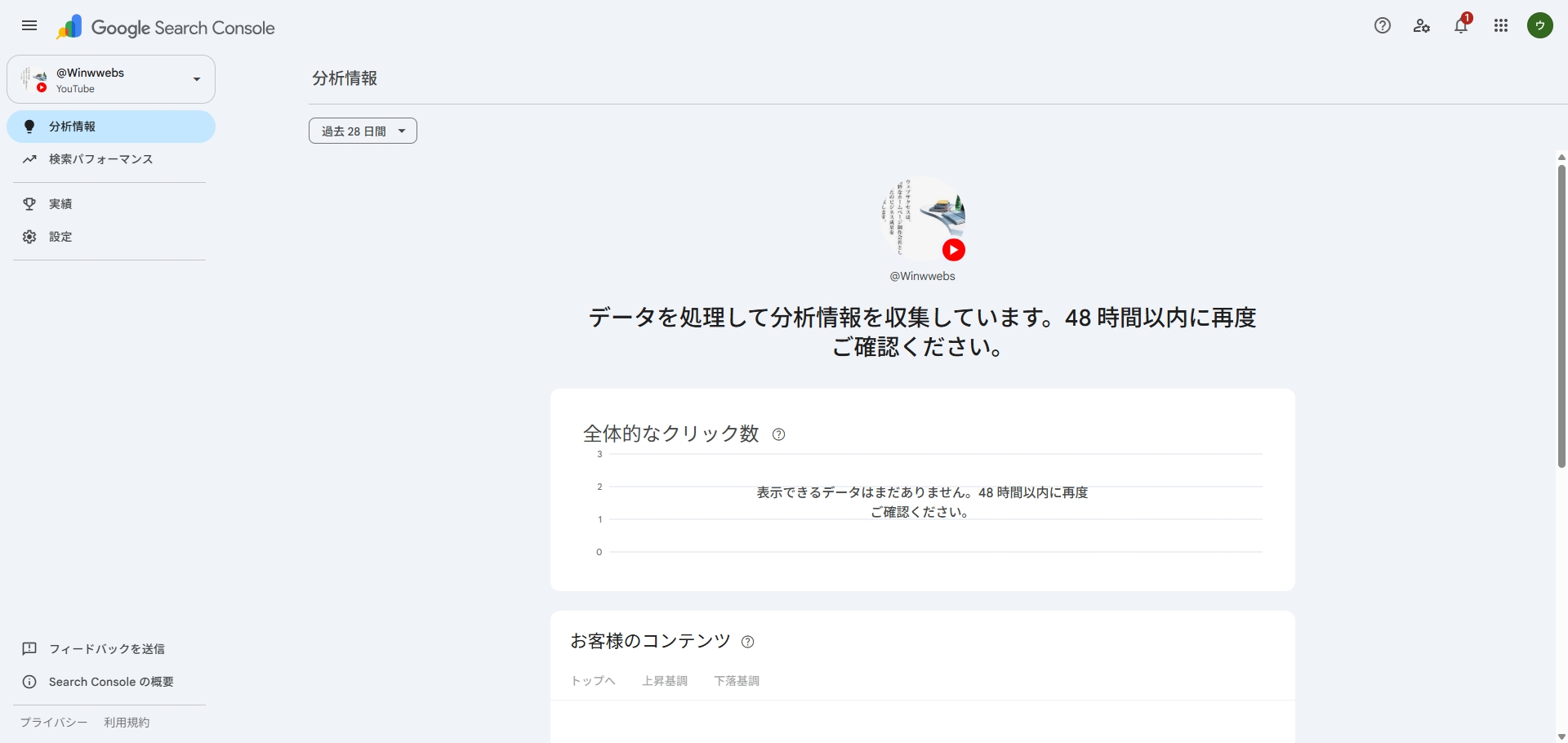Viewport: 1568px width, 743px height.
Task: Show help for 全体的なクリック数
Action: pyautogui.click(x=779, y=434)
